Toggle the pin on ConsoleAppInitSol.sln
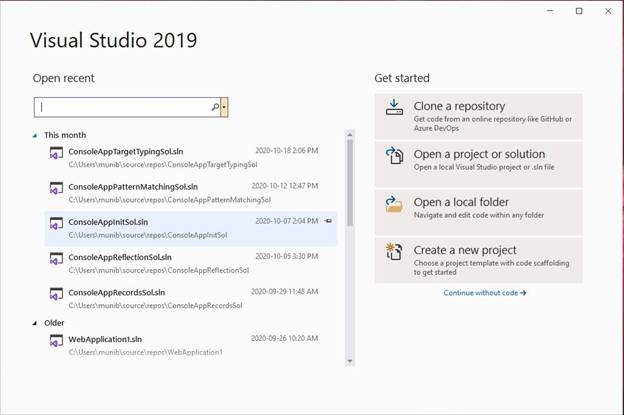This screenshot has width=624, height=415. click(328, 221)
